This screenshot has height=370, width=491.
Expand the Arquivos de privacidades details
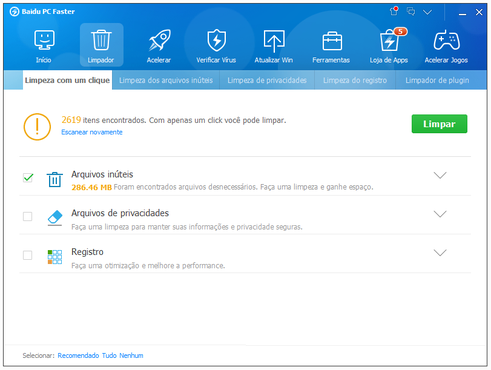click(x=440, y=214)
